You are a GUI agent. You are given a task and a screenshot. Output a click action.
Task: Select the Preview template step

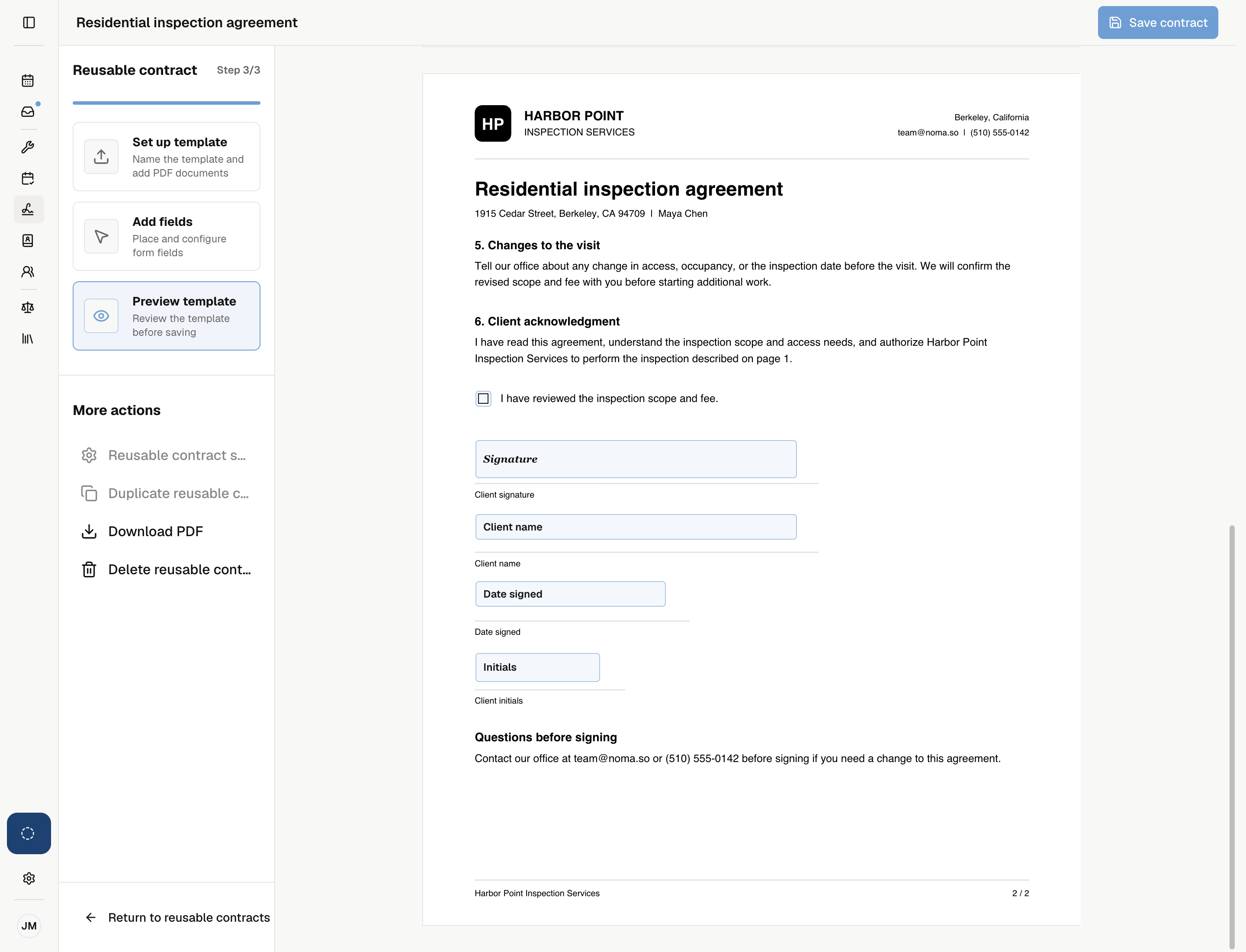(167, 316)
